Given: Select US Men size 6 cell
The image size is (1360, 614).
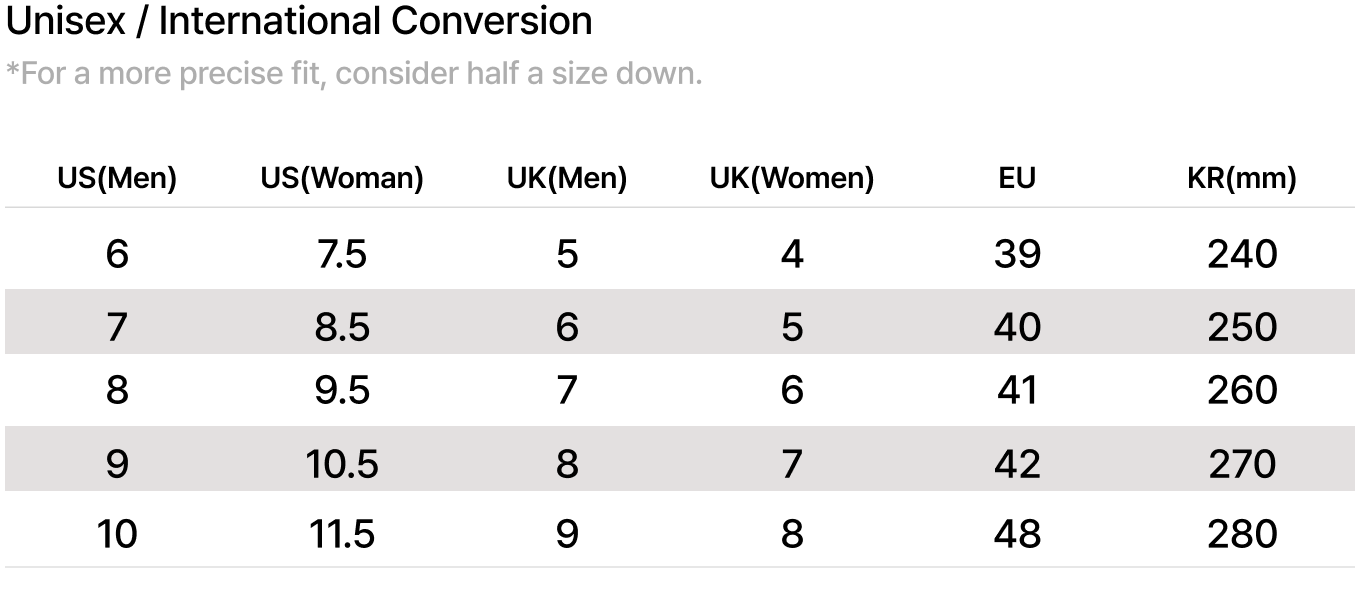Looking at the screenshot, I should (x=117, y=255).
